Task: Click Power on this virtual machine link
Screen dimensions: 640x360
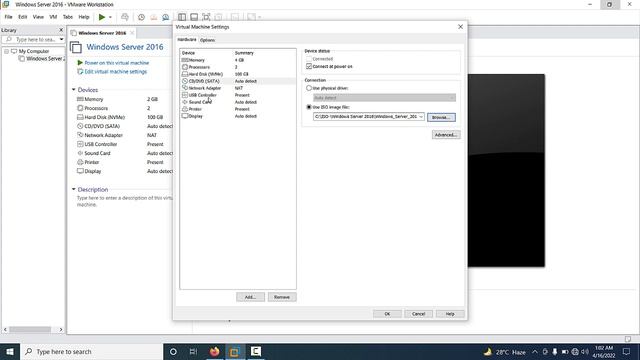Action: [x=117, y=63]
